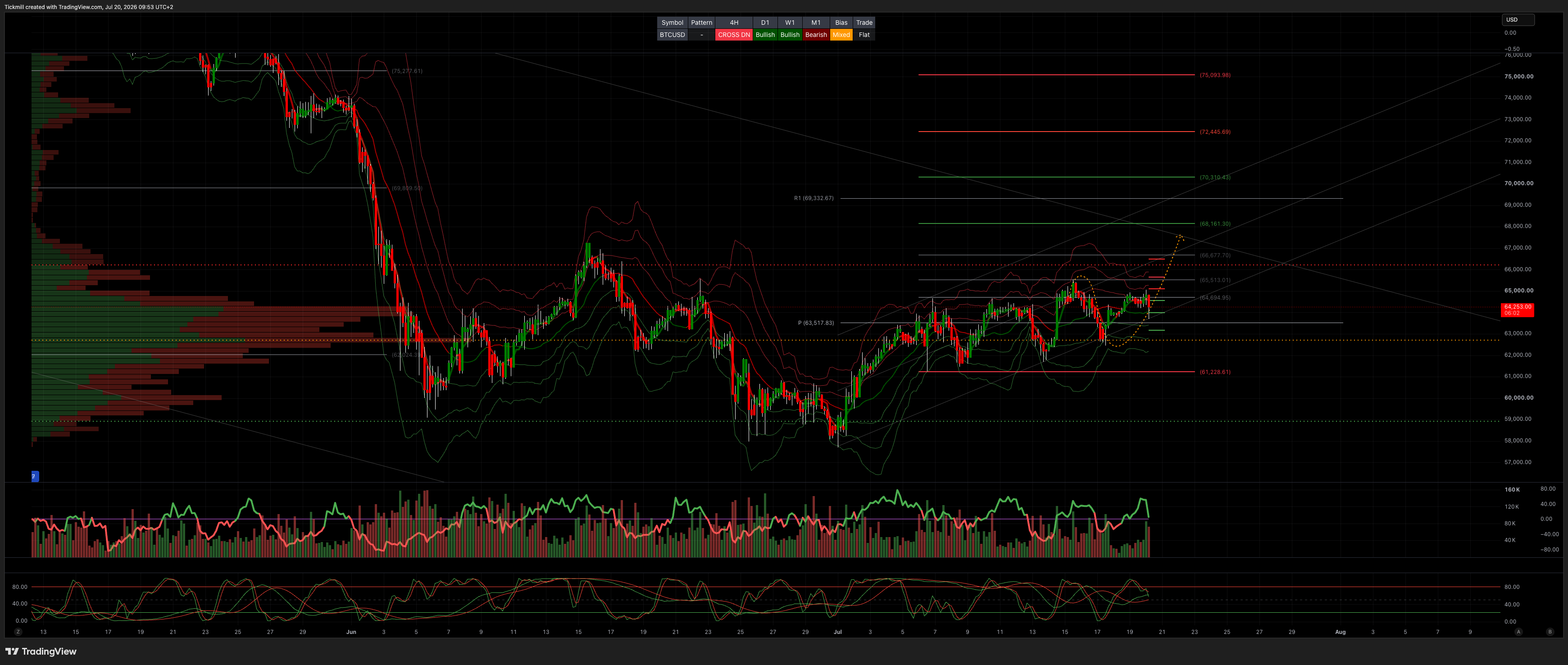The width and height of the screenshot is (1568, 665).
Task: Click the M1 Bearish cell
Action: (816, 35)
